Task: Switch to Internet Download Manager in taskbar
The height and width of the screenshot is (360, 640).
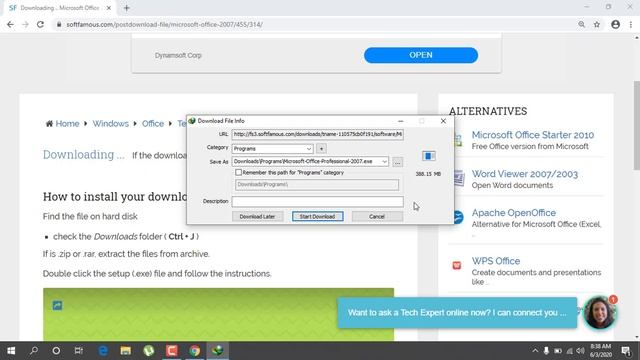Action: tap(218, 351)
